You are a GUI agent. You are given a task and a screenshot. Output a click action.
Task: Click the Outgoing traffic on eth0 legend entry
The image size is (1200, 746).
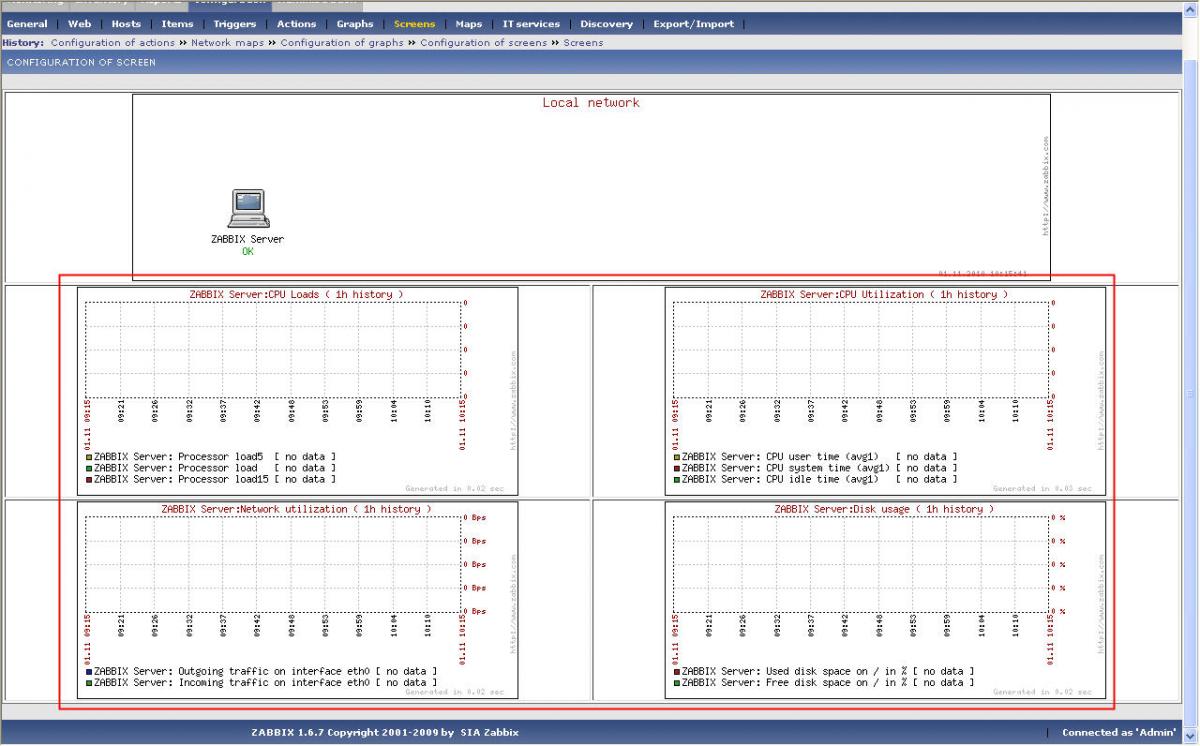click(x=261, y=671)
